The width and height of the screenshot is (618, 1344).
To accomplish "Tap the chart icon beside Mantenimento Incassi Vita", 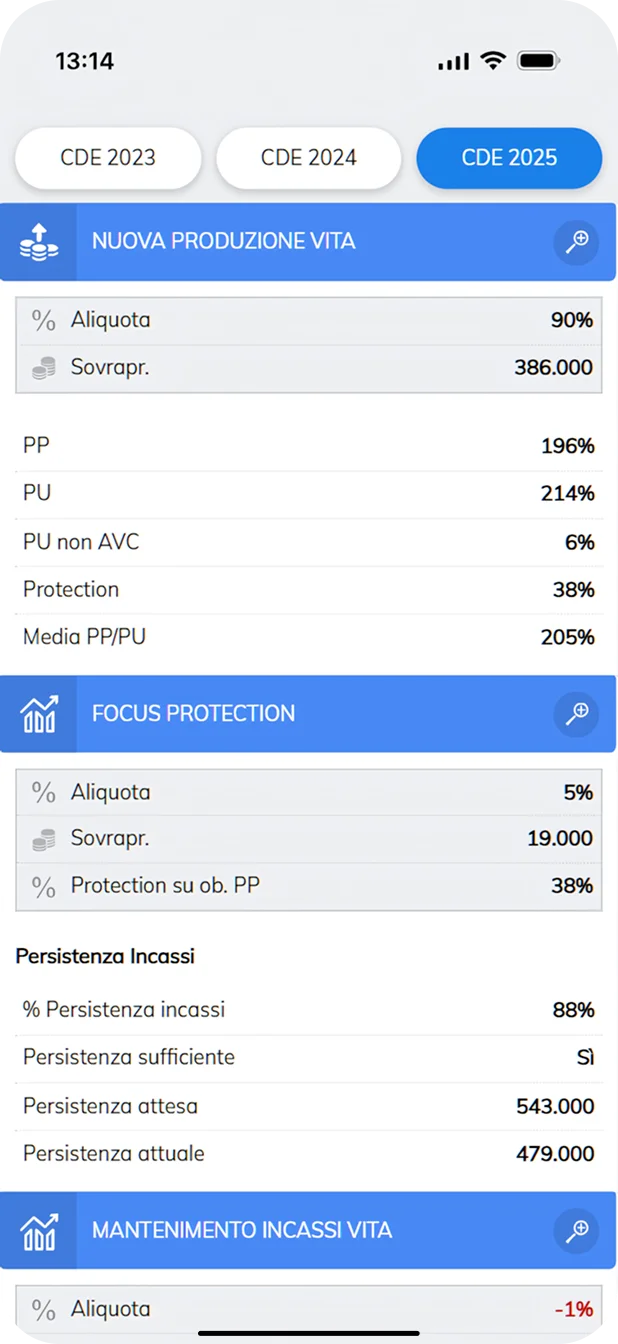I will tap(39, 1230).
